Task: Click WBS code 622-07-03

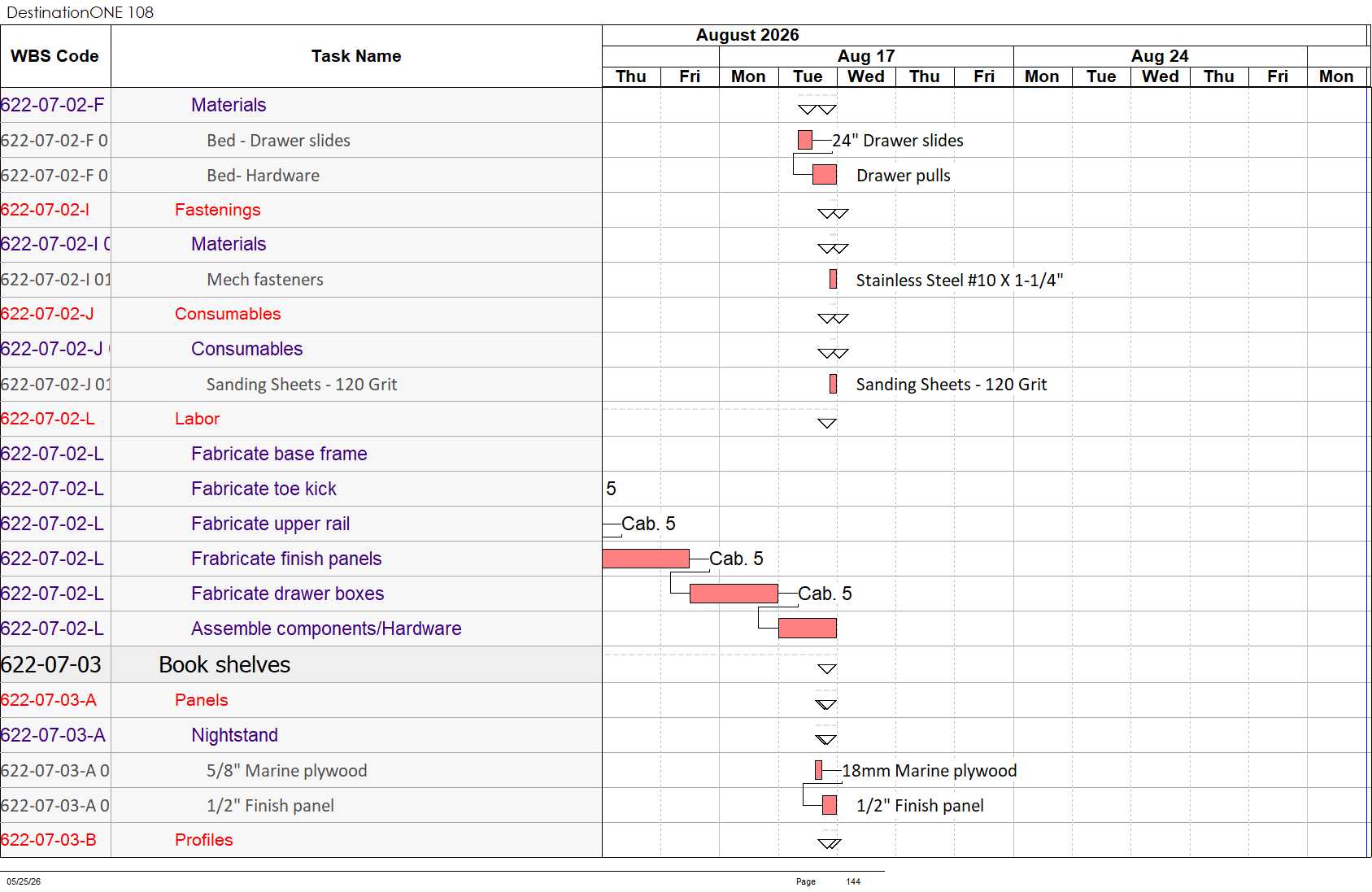Action: pyautogui.click(x=51, y=665)
